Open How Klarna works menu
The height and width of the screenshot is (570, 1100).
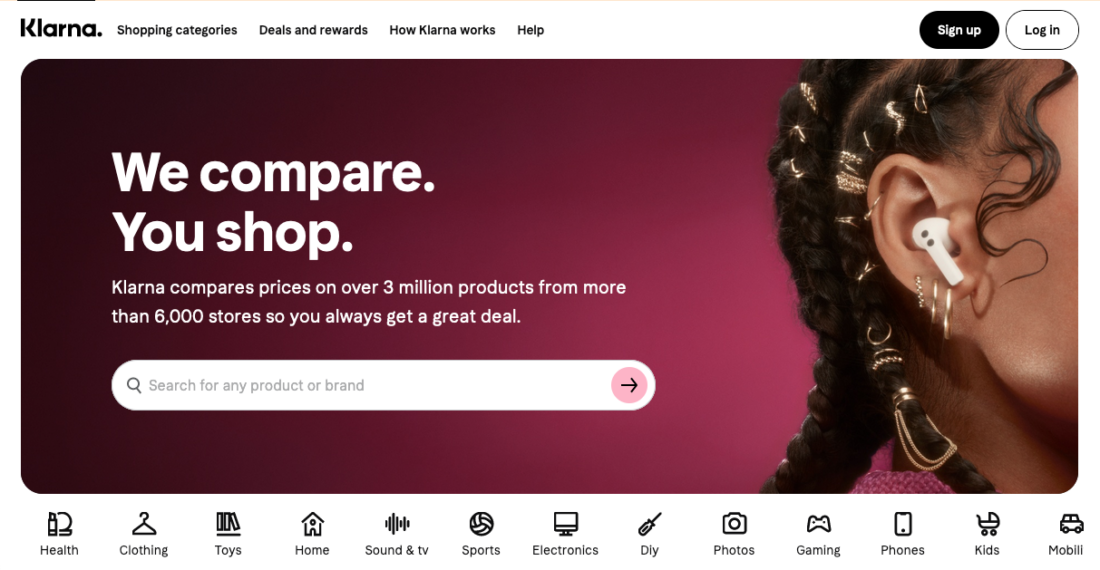442,30
